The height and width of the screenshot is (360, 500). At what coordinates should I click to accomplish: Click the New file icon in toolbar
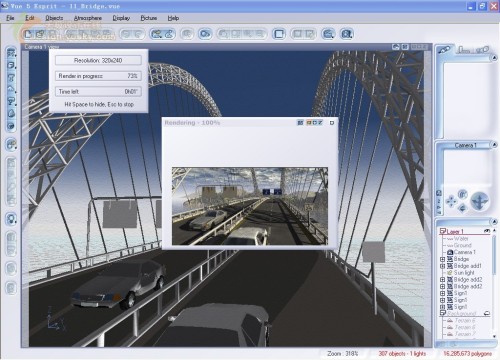[28, 34]
